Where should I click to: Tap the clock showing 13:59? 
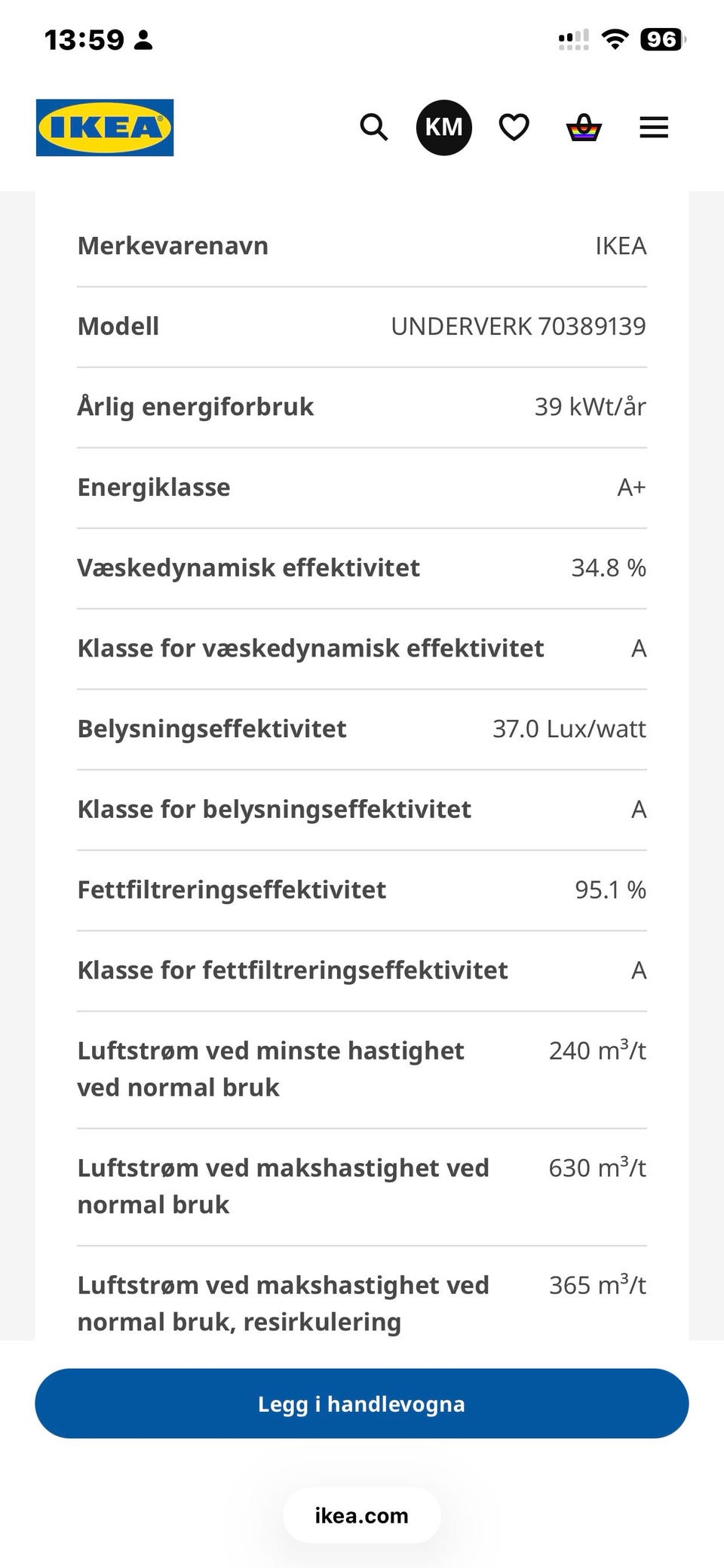pos(84,39)
